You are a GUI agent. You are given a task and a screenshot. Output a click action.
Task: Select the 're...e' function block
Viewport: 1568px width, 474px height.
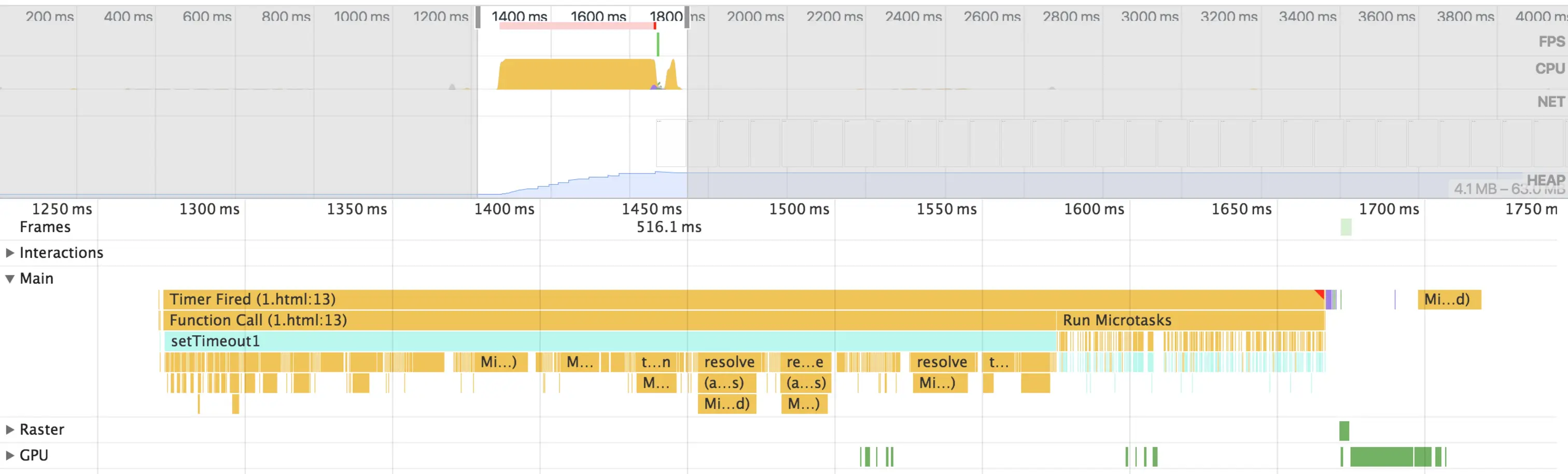(805, 362)
